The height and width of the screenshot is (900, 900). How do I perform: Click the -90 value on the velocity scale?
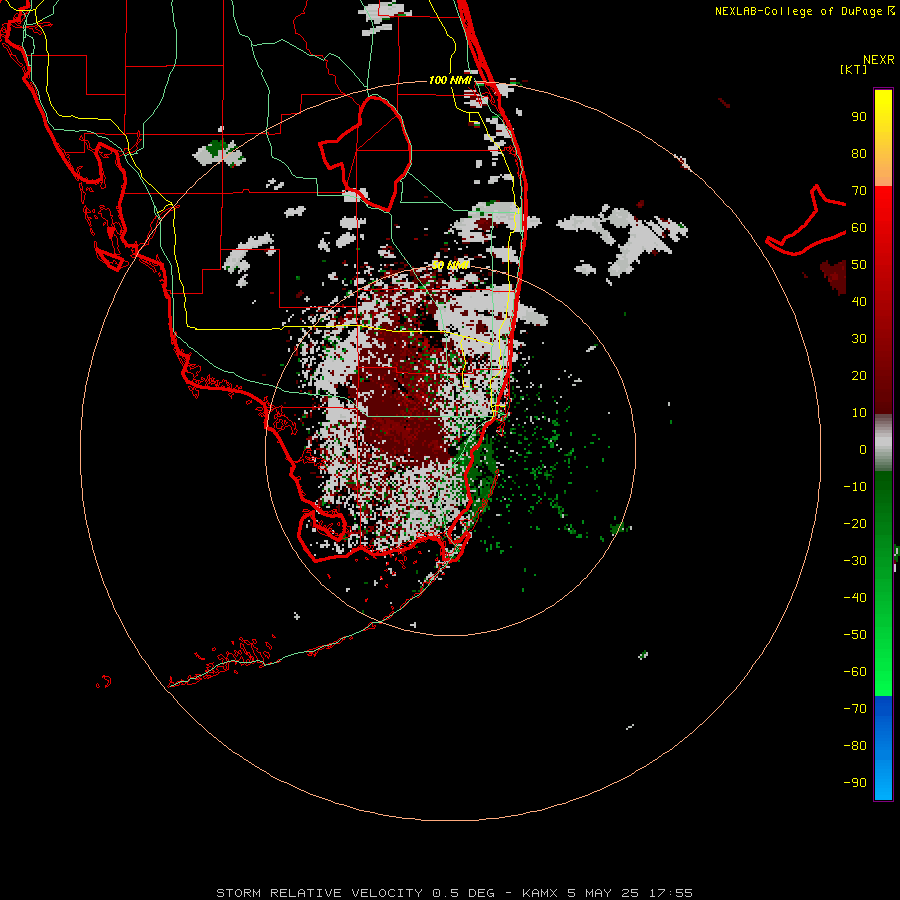[855, 783]
